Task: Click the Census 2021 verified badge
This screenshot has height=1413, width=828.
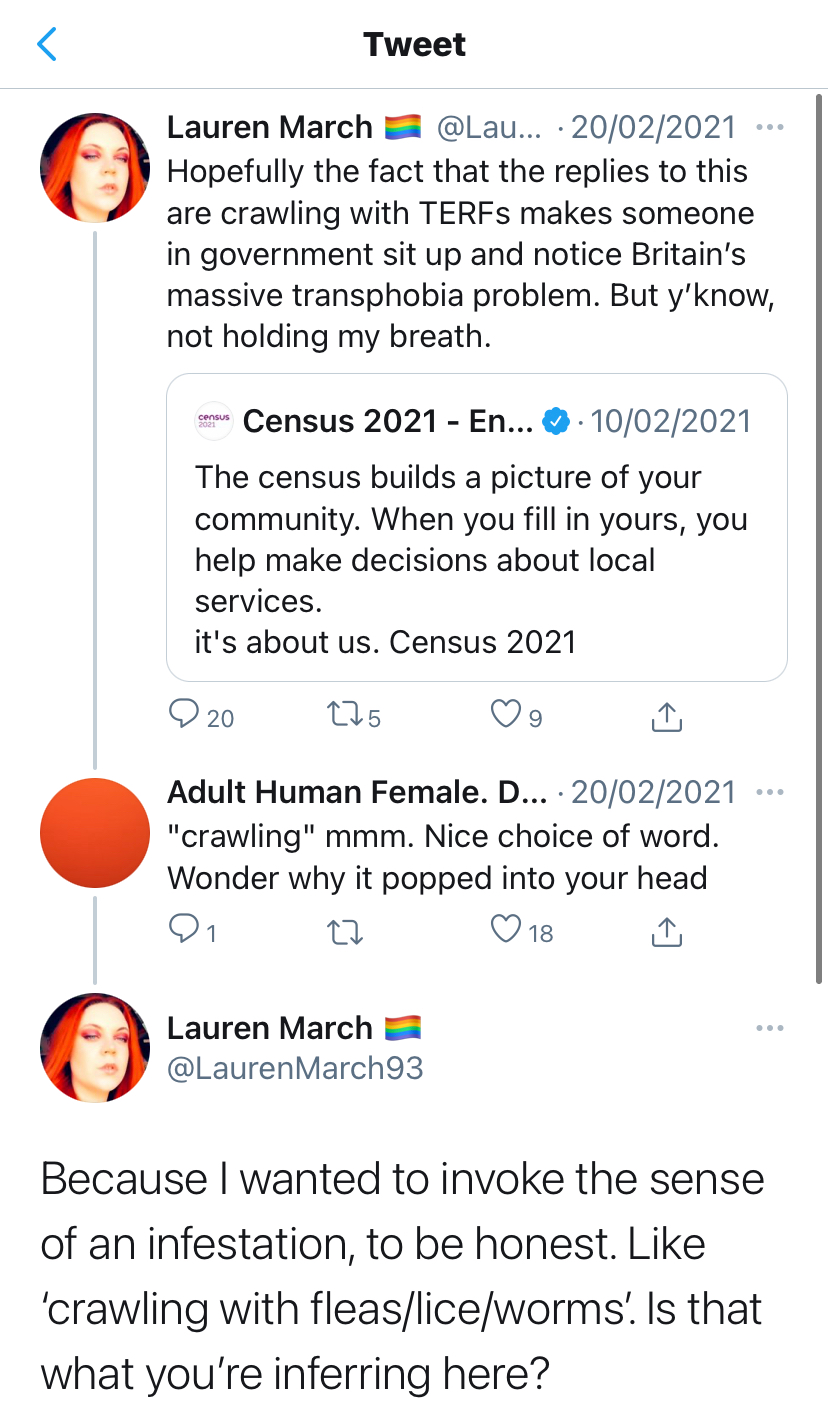Action: pyautogui.click(x=555, y=421)
